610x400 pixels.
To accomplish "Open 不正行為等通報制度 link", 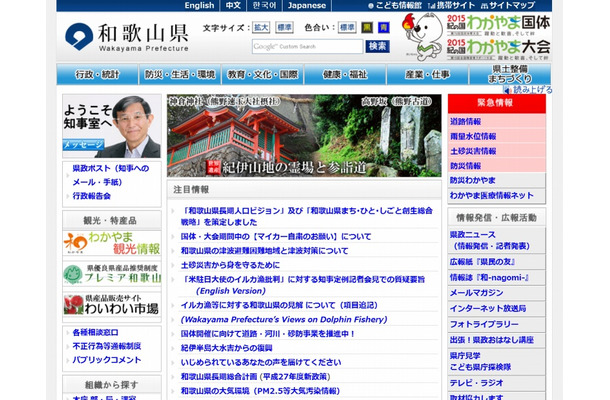I will [x=107, y=346].
